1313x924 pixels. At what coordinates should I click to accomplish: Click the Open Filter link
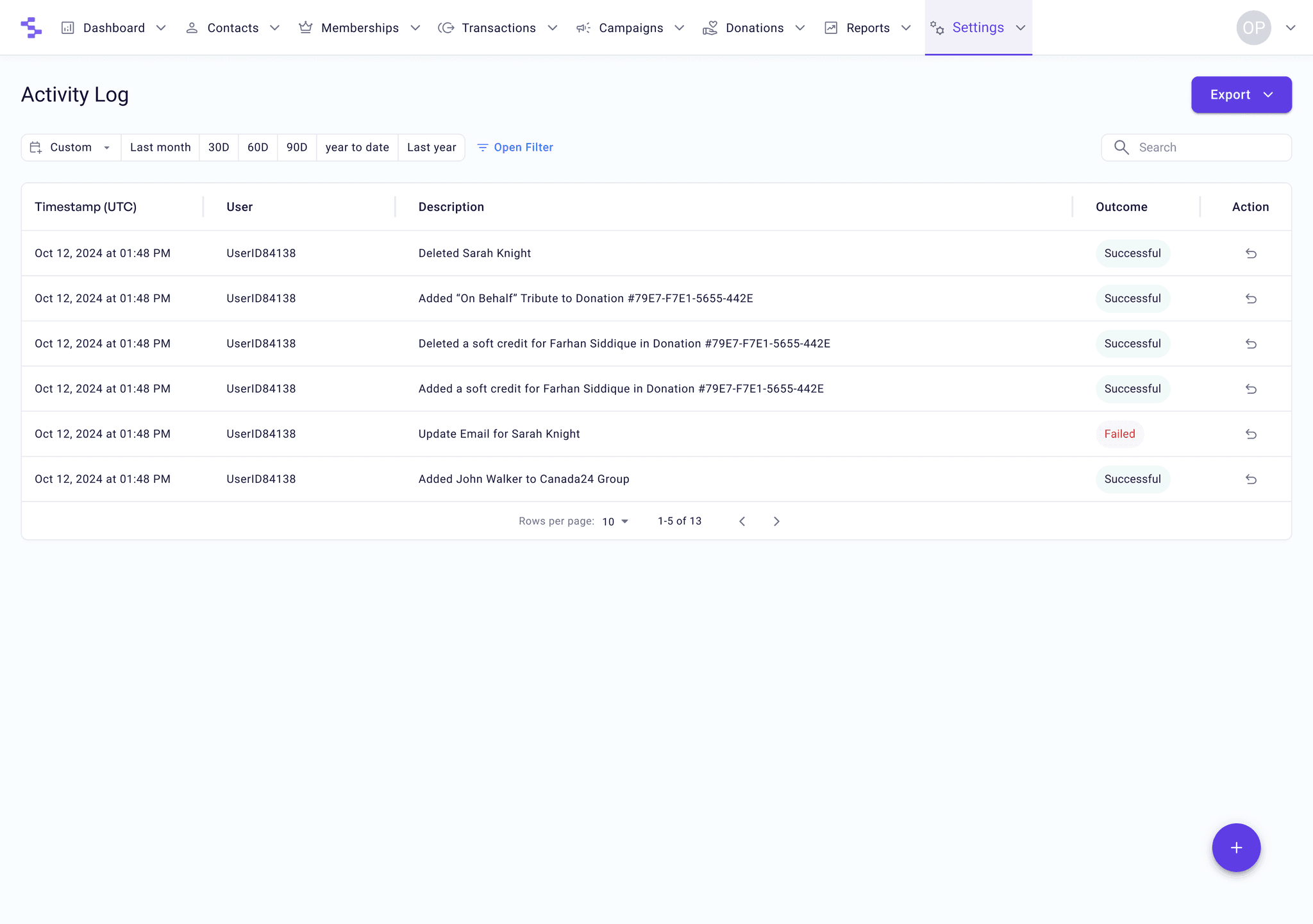515,147
